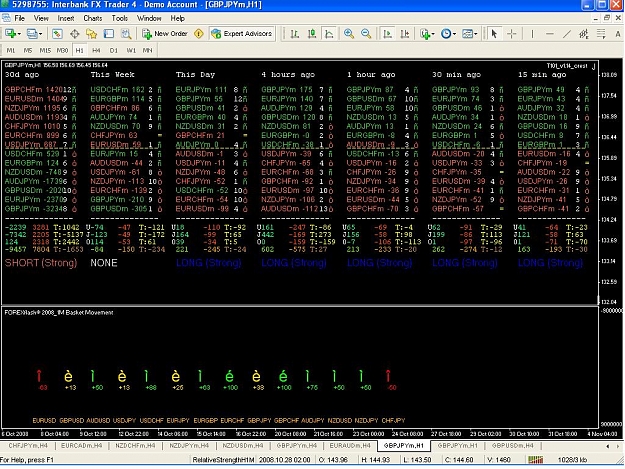The height and width of the screenshot is (469, 625).
Task: Draw a horizontal line tool
Action: 549,34
